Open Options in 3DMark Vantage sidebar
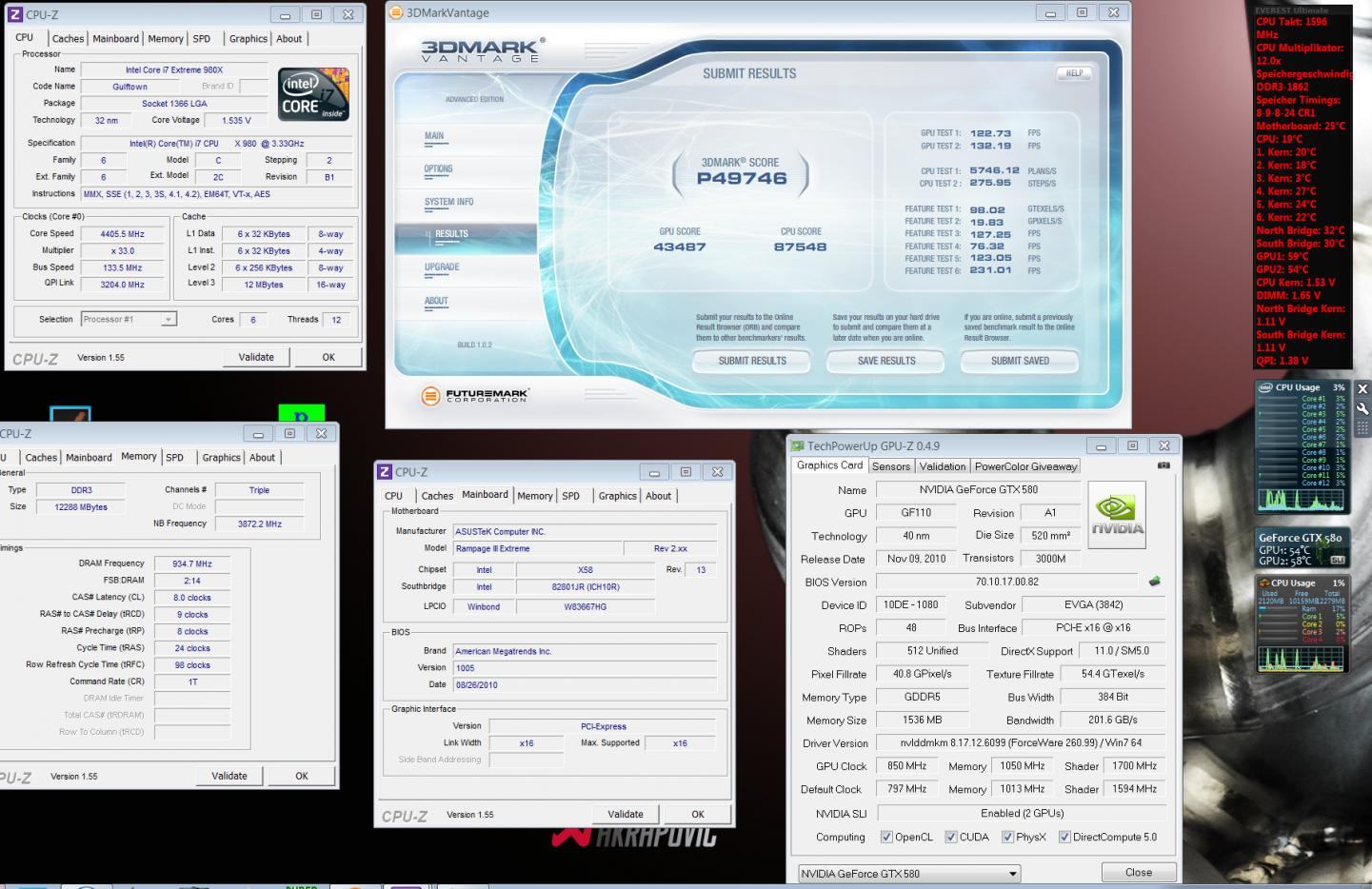 tap(439, 169)
